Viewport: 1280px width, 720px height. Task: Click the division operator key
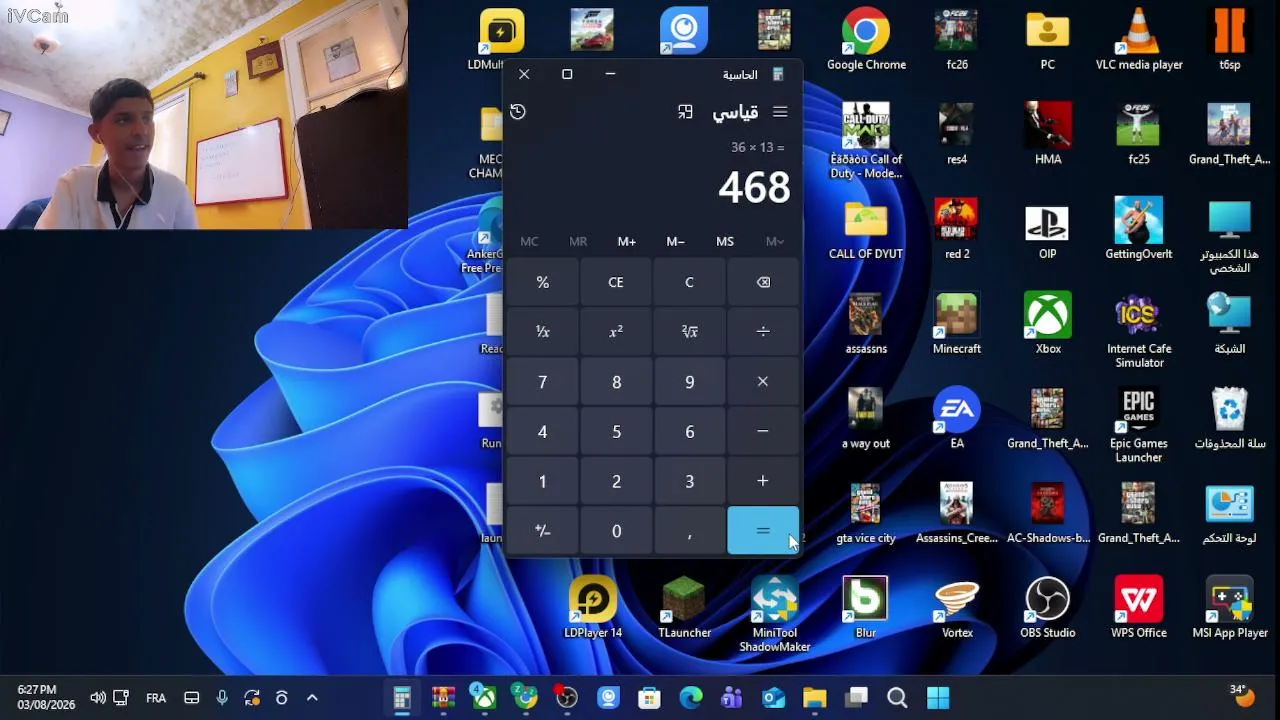(x=763, y=332)
